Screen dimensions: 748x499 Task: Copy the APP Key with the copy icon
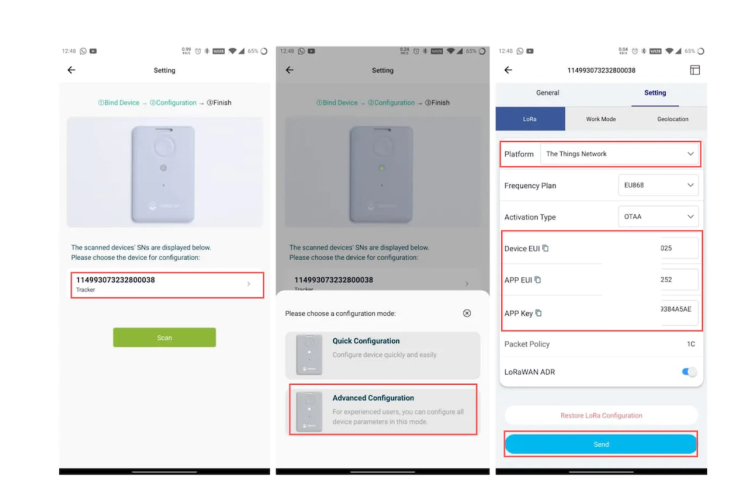click(x=539, y=313)
